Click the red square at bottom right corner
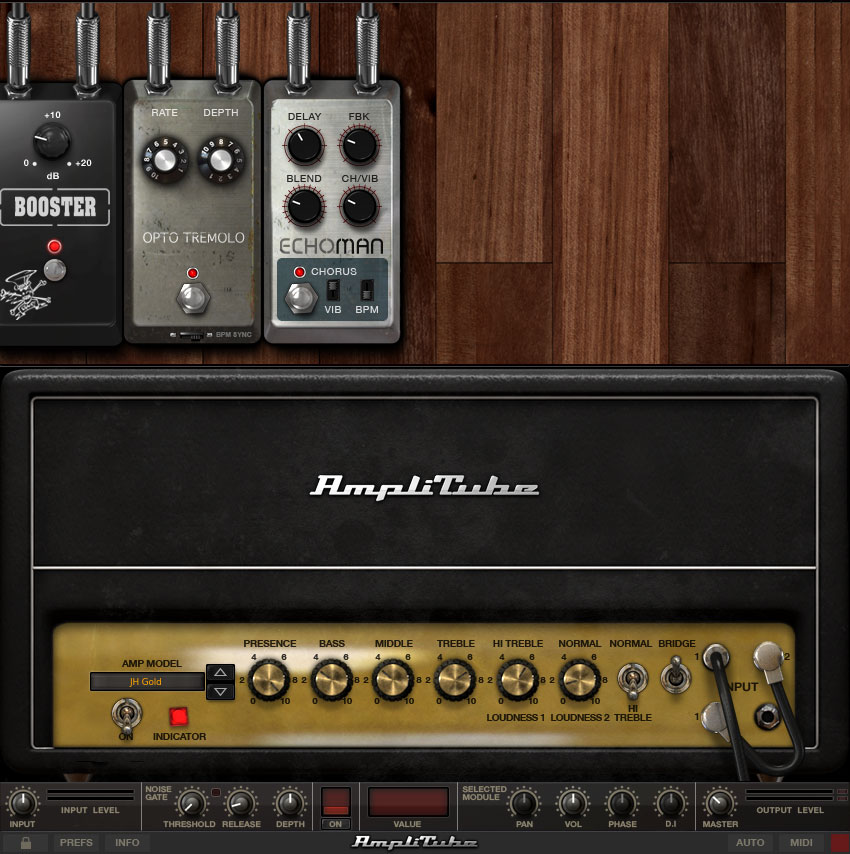This screenshot has height=854, width=850. (840, 843)
